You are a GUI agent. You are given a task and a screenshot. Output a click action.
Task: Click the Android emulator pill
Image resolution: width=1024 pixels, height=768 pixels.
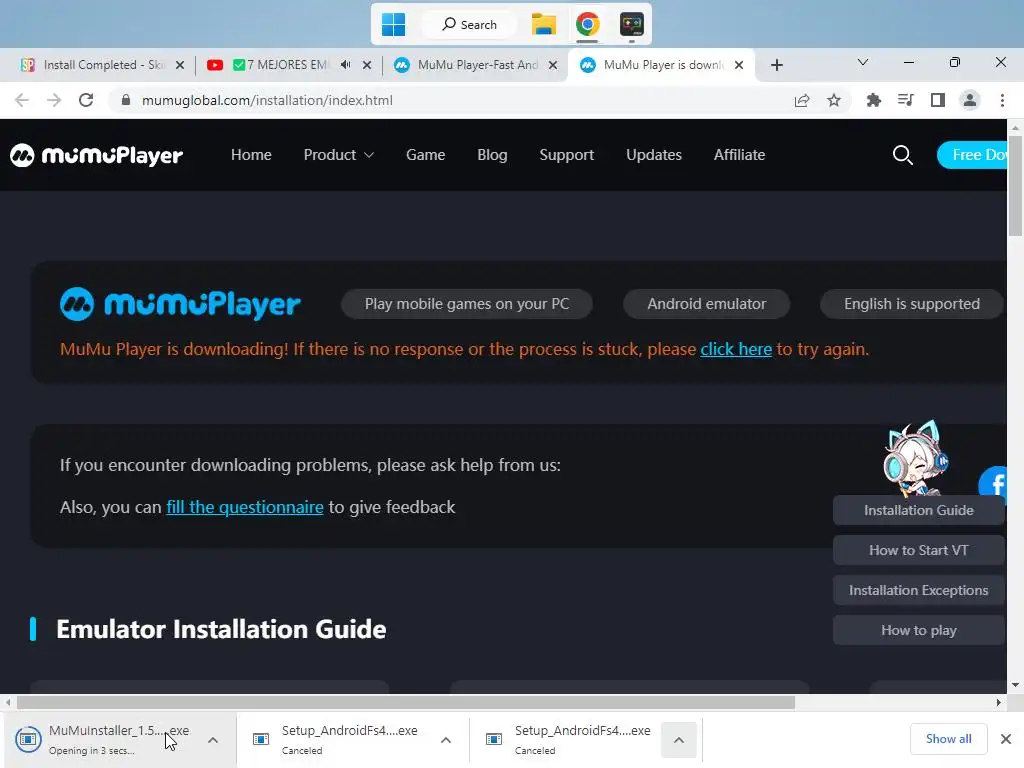point(707,304)
